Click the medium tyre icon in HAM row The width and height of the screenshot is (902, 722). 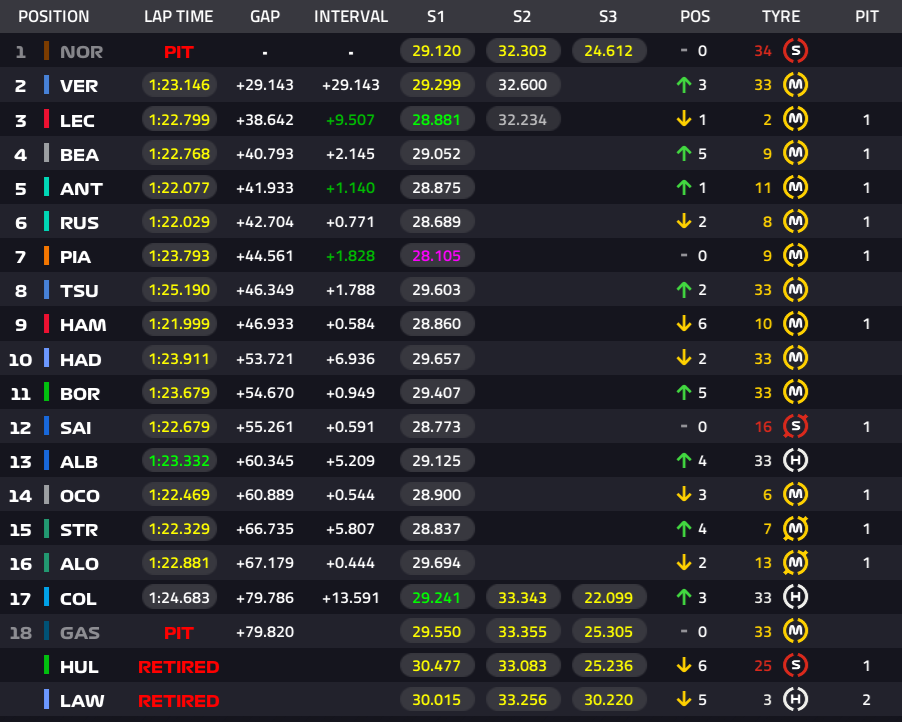[796, 323]
